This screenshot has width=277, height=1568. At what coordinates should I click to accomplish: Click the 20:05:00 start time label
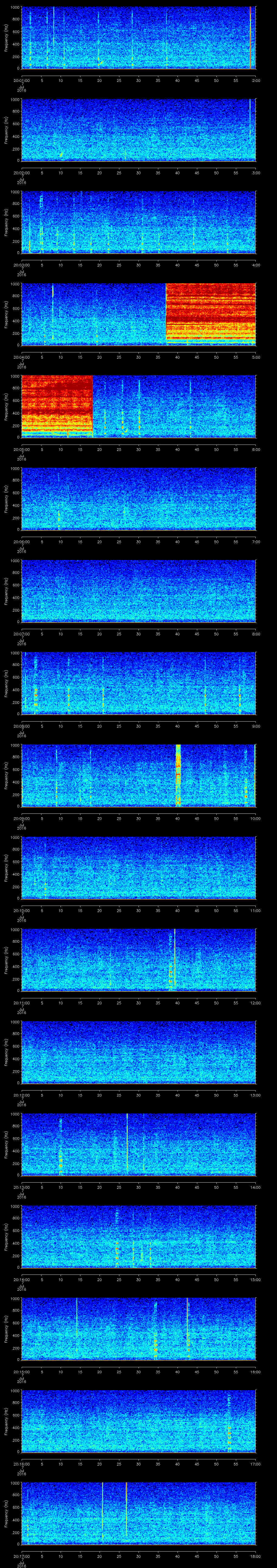(21, 449)
